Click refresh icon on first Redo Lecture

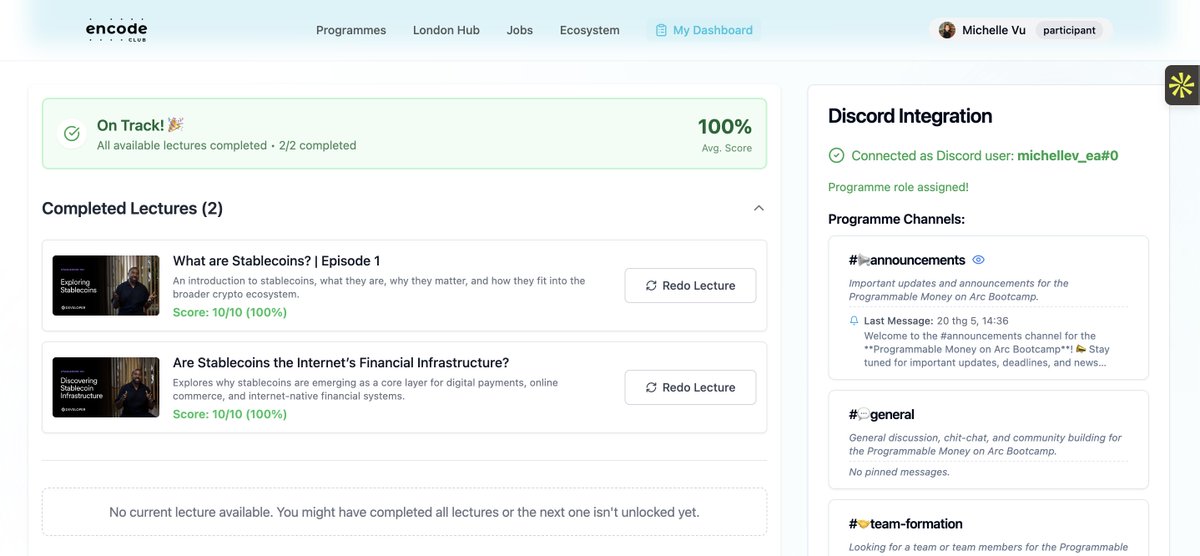[x=651, y=286]
